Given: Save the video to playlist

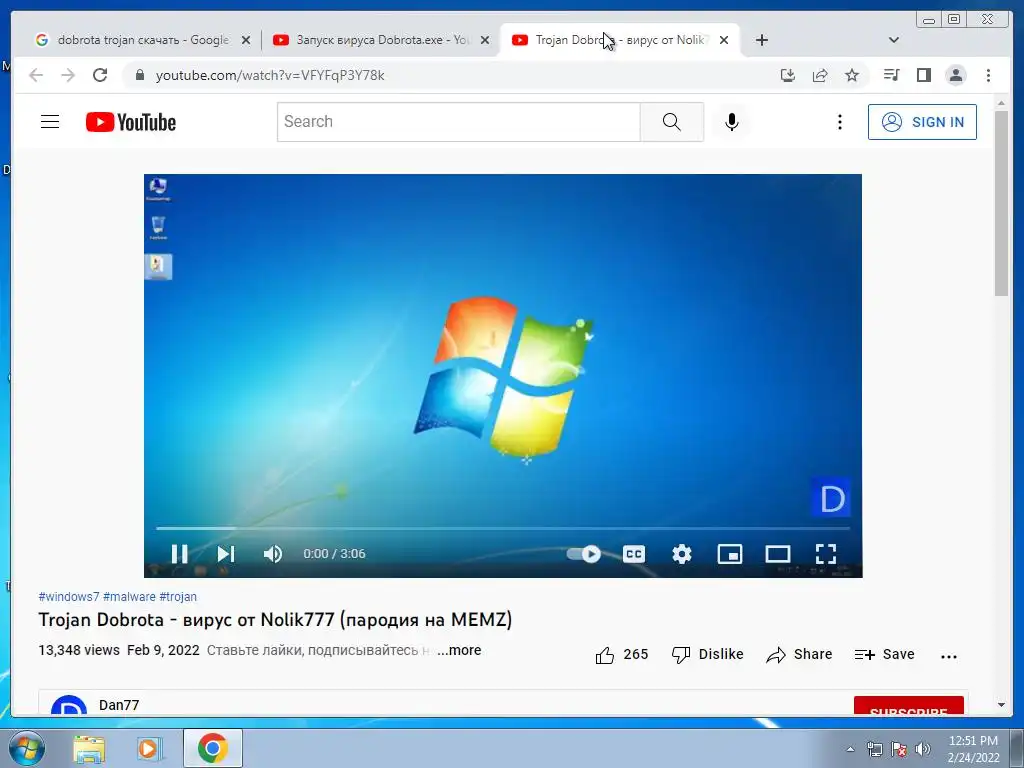Looking at the screenshot, I should pyautogui.click(x=884, y=654).
